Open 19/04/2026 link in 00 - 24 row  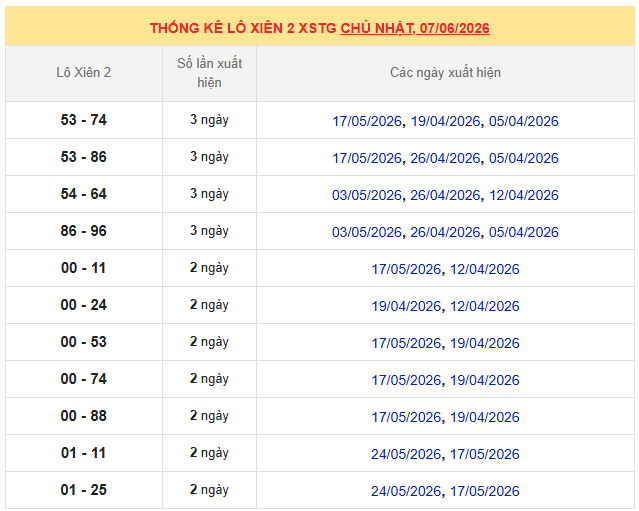[406, 306]
